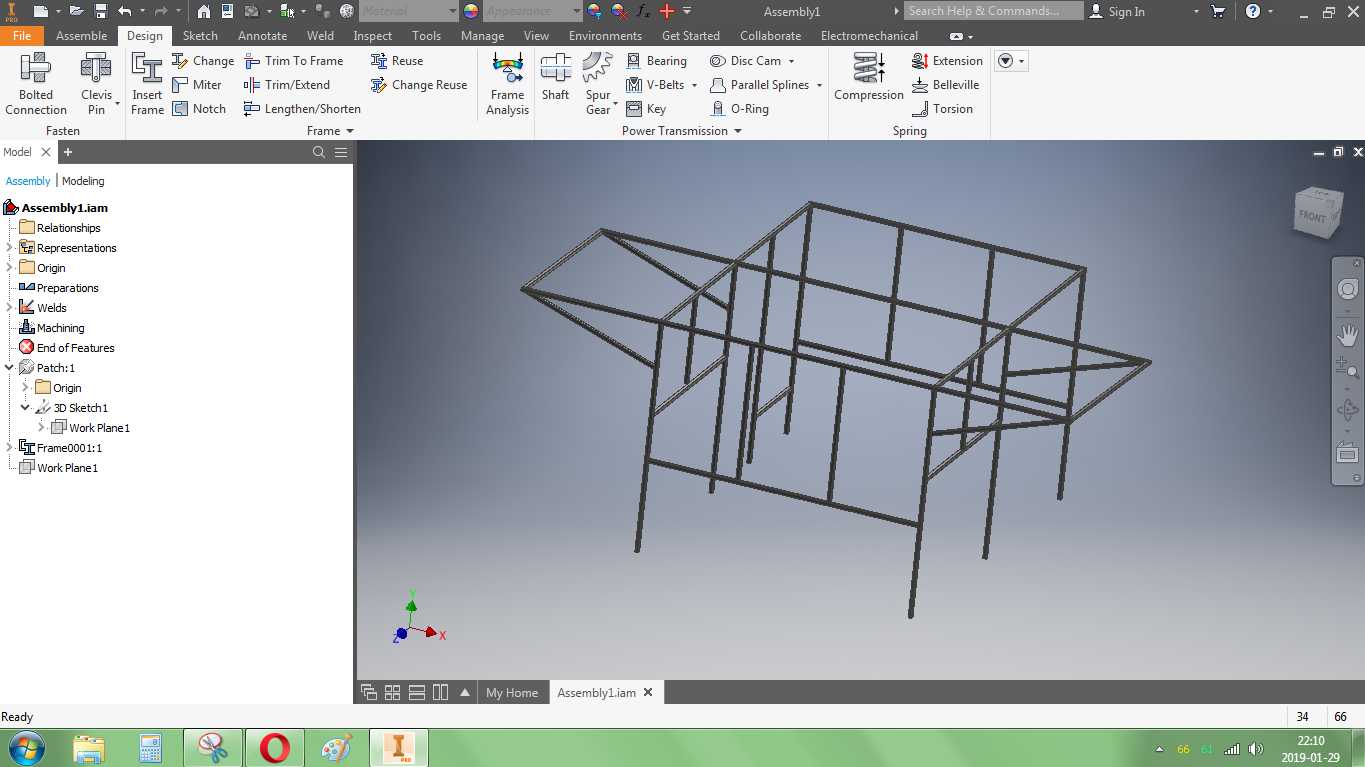Image resolution: width=1365 pixels, height=767 pixels.
Task: Open the Sketch ribbon tab
Action: click(200, 35)
